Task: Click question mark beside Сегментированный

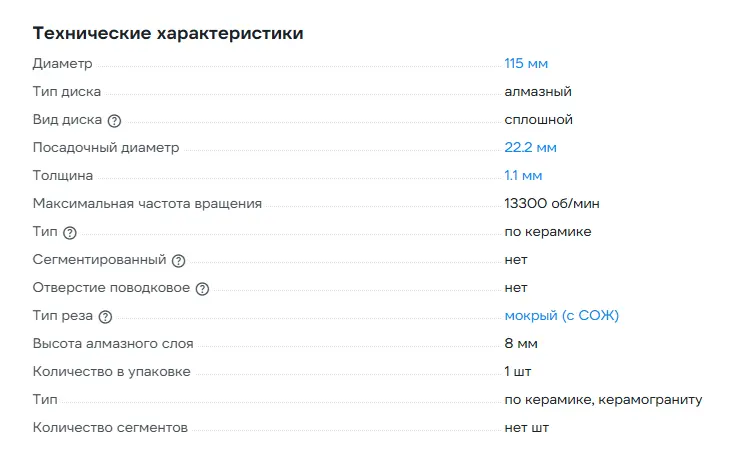Action: pyautogui.click(x=179, y=261)
